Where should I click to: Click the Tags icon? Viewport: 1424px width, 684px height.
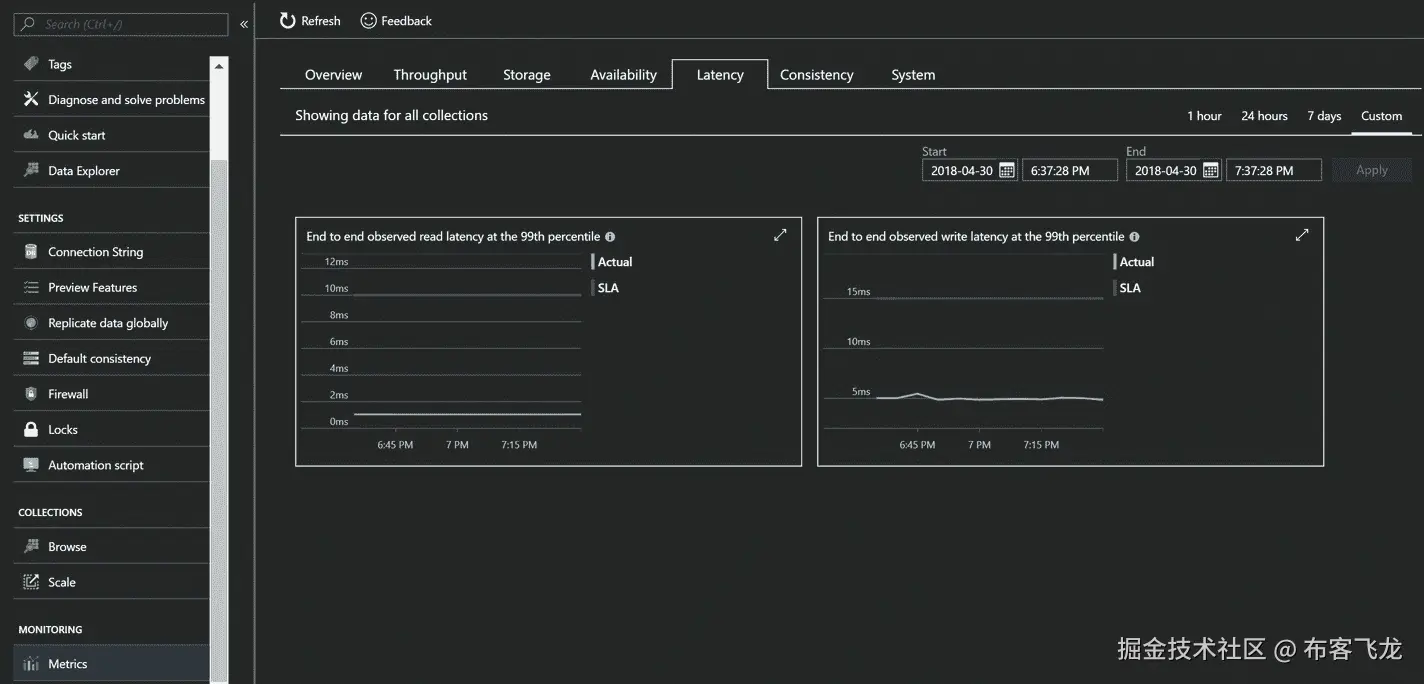coord(31,64)
